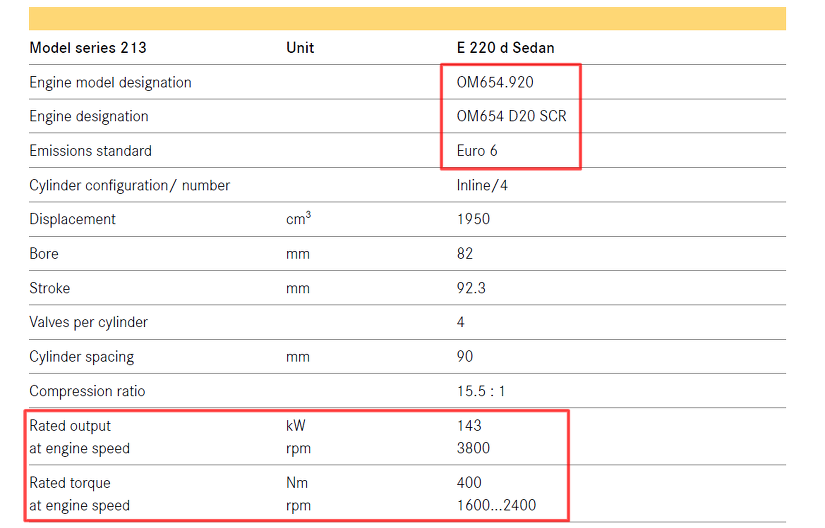Click the 'Displacement' row label
The width and height of the screenshot is (825, 528).
73,219
